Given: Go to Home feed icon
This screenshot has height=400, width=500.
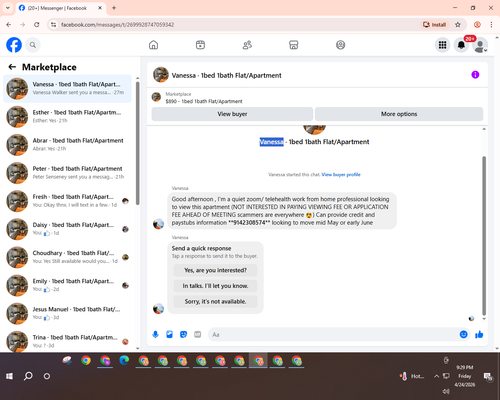Looking at the screenshot, I should pos(153,45).
